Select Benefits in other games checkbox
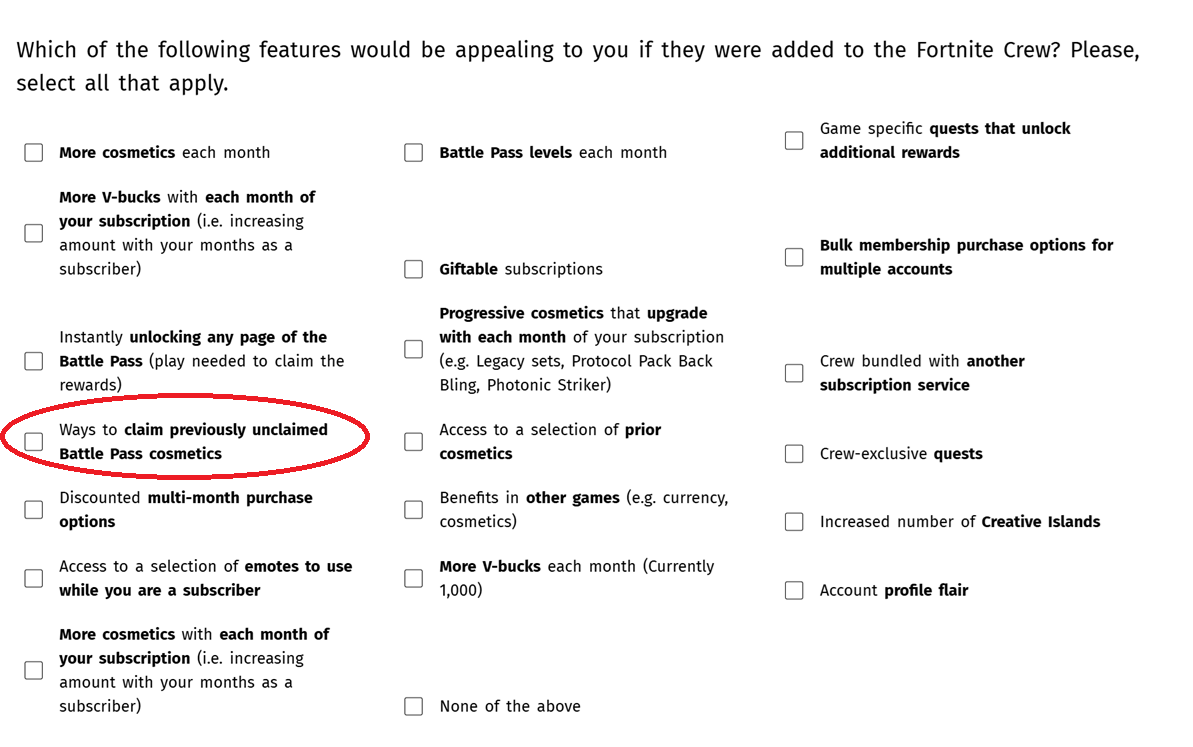Image resolution: width=1193 pixels, height=747 pixels. (413, 509)
